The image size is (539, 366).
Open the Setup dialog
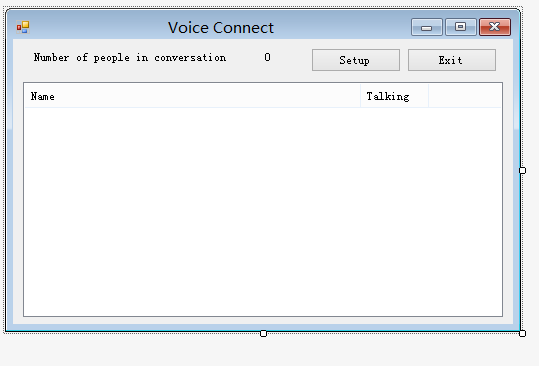point(356,60)
